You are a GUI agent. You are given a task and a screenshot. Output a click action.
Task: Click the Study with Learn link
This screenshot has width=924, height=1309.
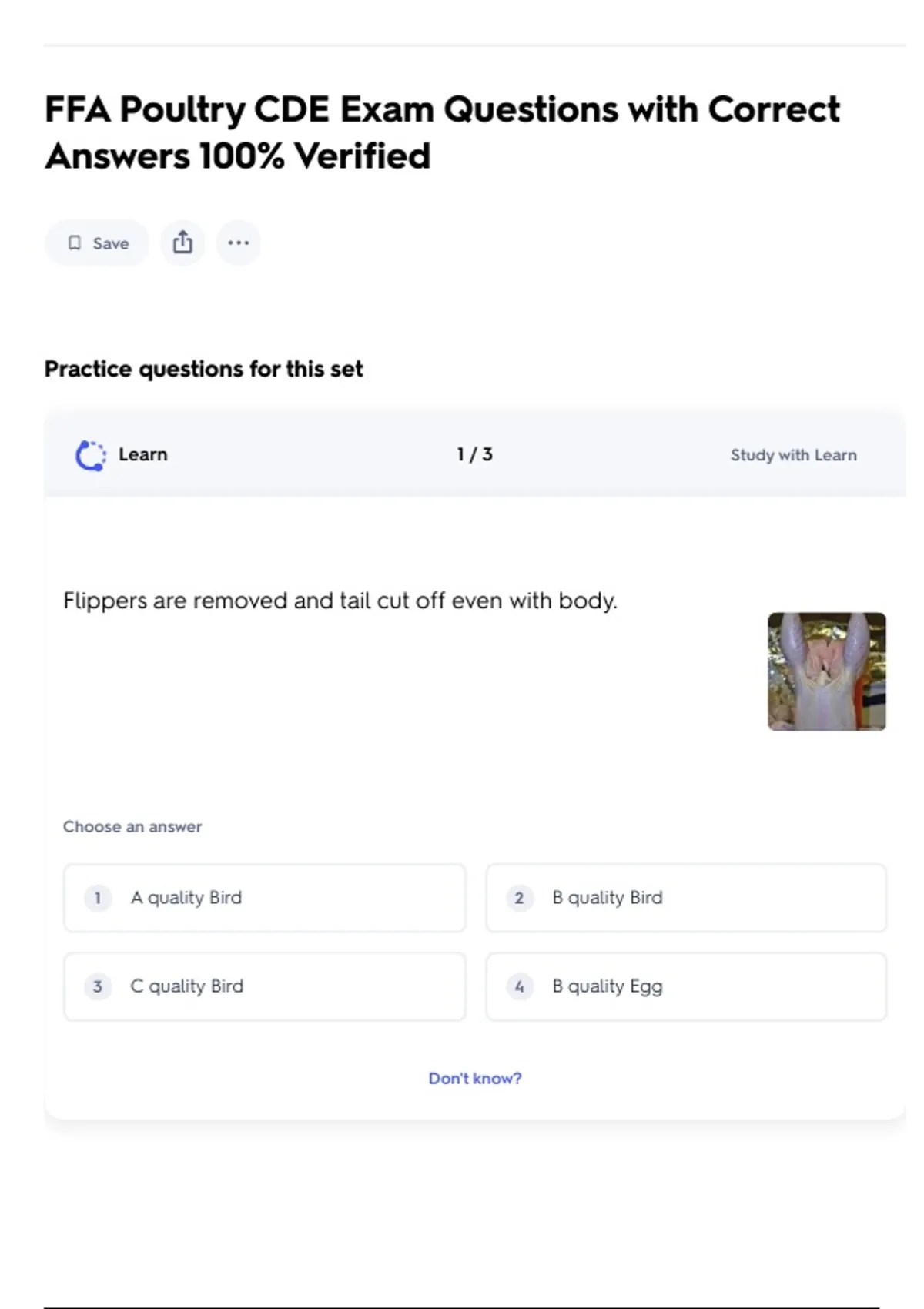pyautogui.click(x=793, y=455)
